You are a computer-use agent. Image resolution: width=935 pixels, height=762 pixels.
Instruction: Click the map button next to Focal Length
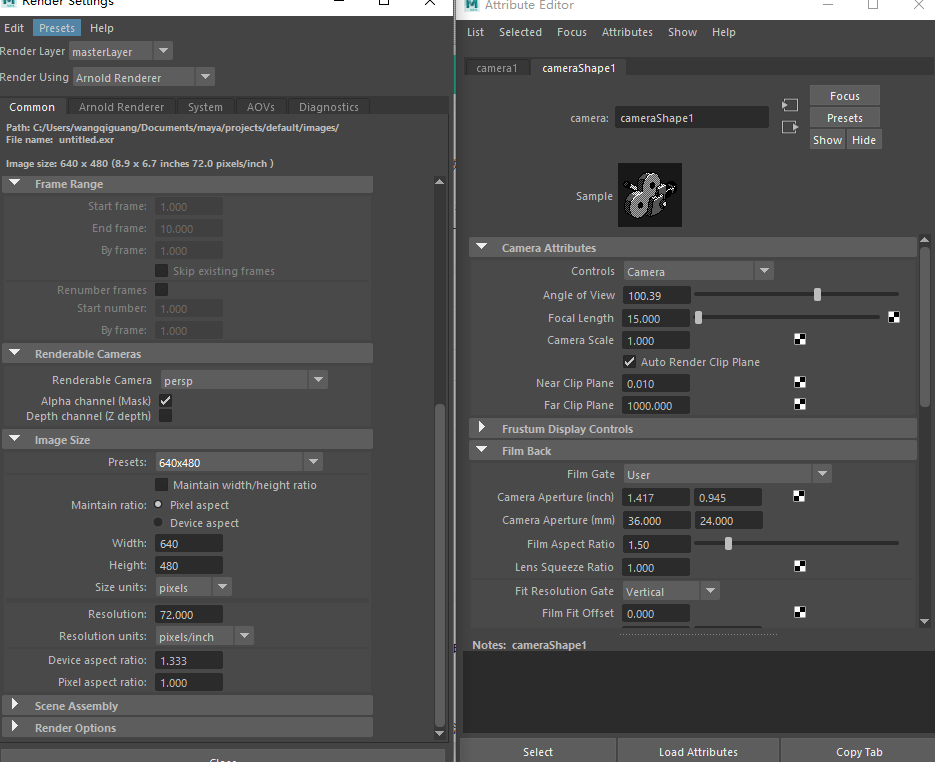[x=893, y=317]
